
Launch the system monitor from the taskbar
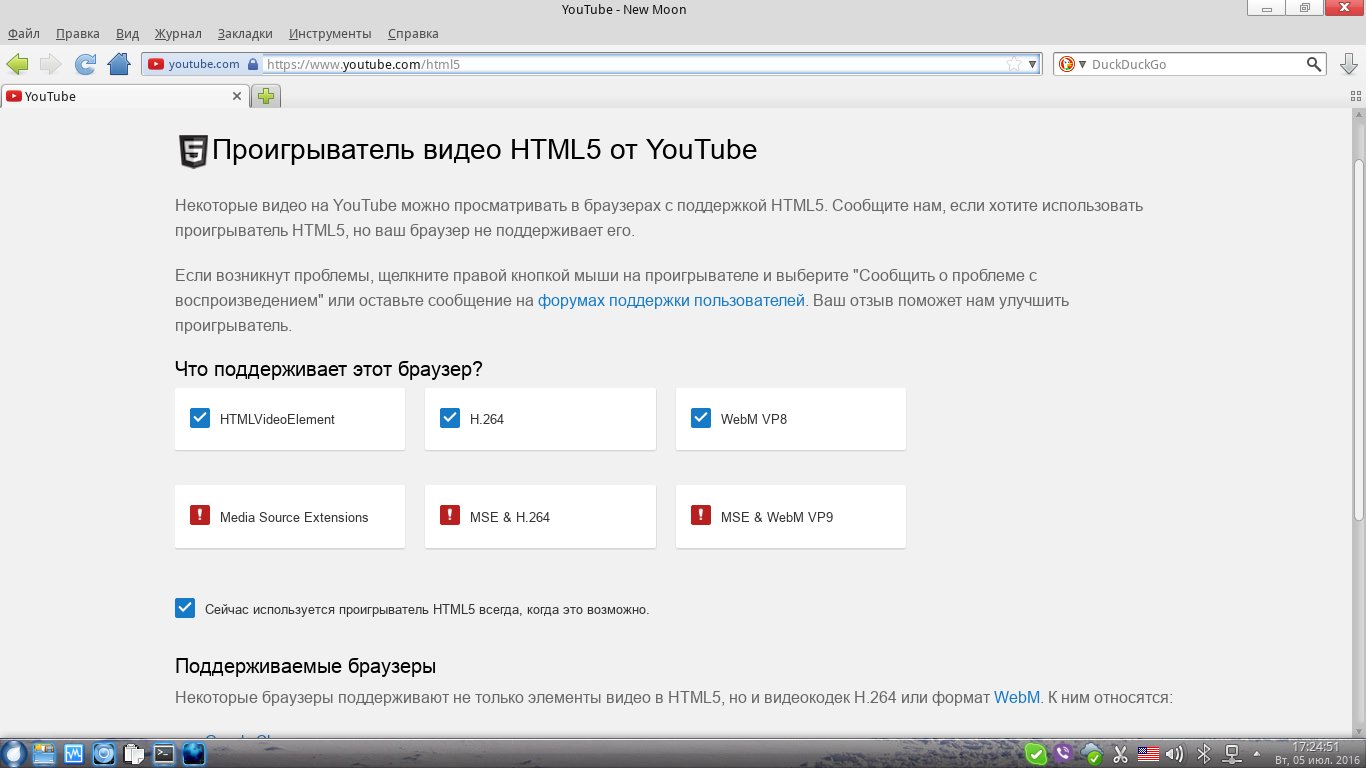coord(73,753)
